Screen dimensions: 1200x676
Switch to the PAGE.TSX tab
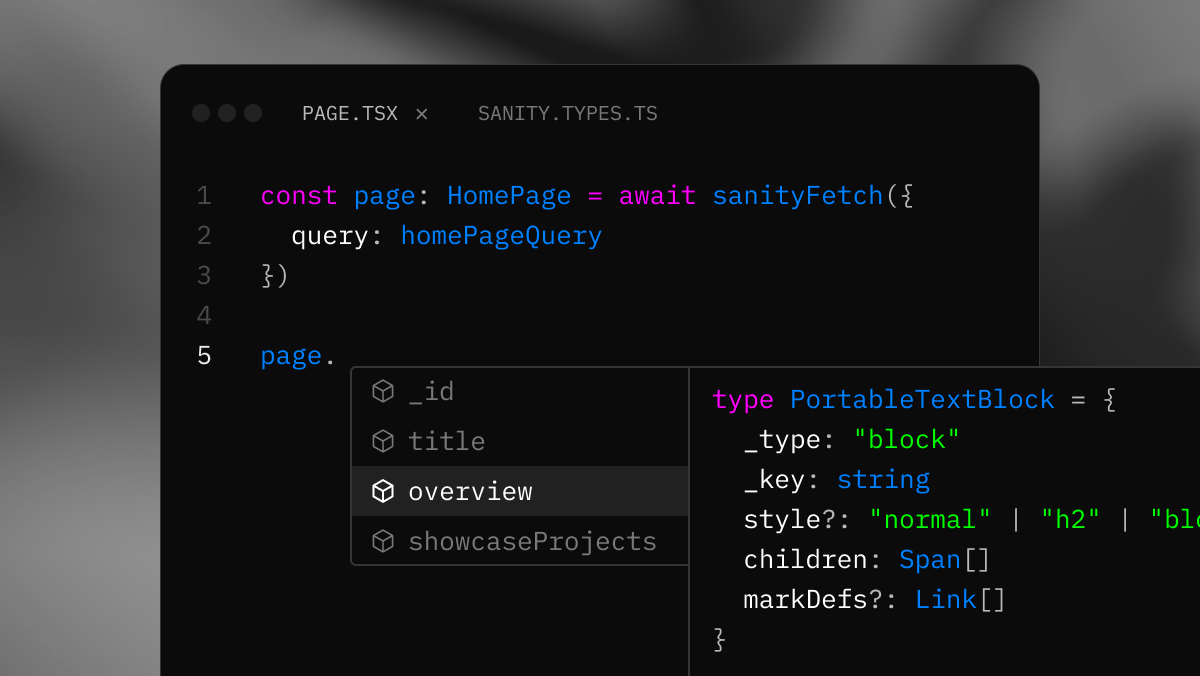[x=350, y=114]
